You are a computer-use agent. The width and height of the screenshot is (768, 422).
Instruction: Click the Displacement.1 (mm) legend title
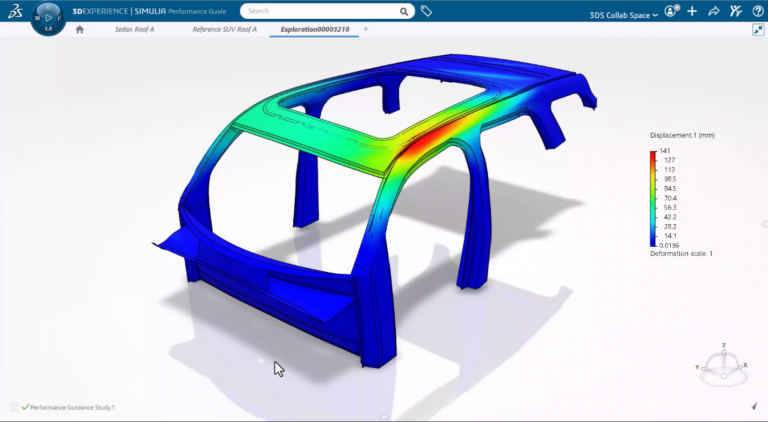point(682,135)
